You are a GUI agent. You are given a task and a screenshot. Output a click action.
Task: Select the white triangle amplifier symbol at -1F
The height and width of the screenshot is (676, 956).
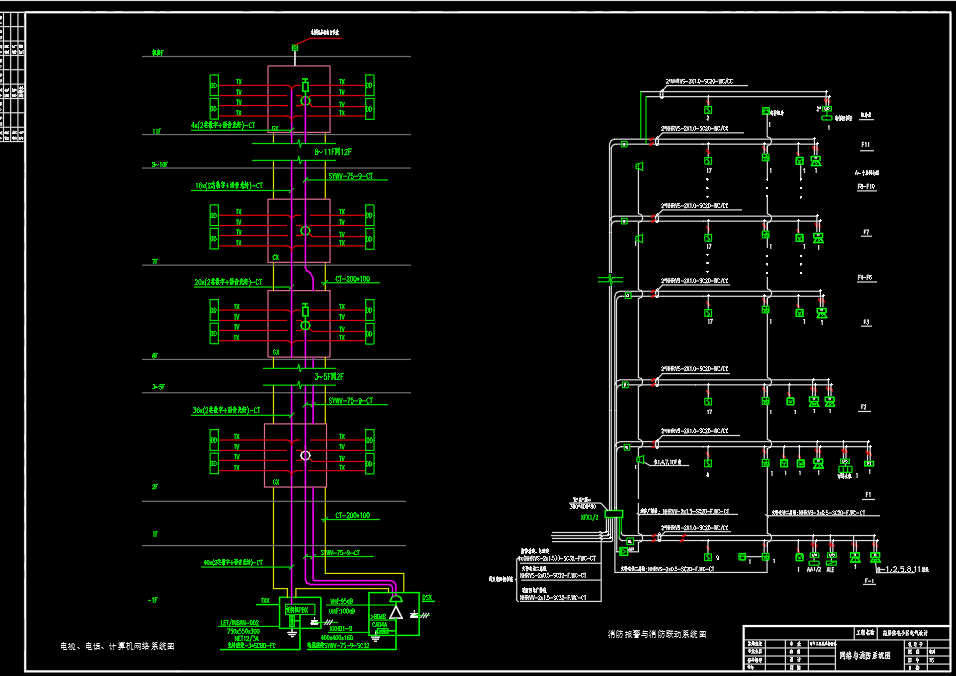click(x=396, y=611)
